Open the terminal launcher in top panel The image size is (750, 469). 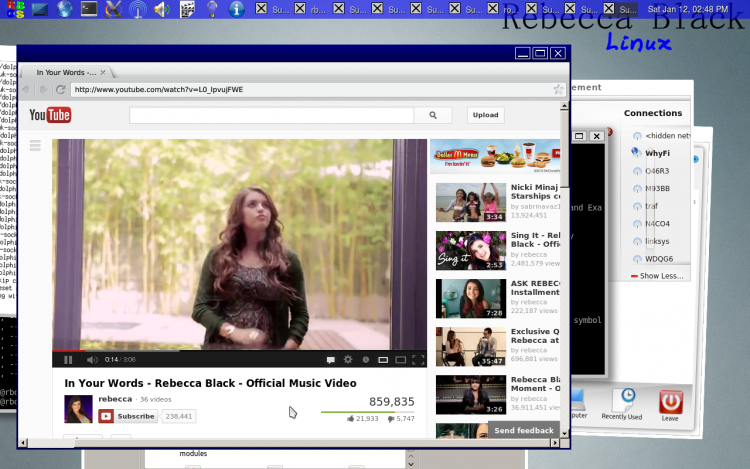pyautogui.click(x=89, y=9)
